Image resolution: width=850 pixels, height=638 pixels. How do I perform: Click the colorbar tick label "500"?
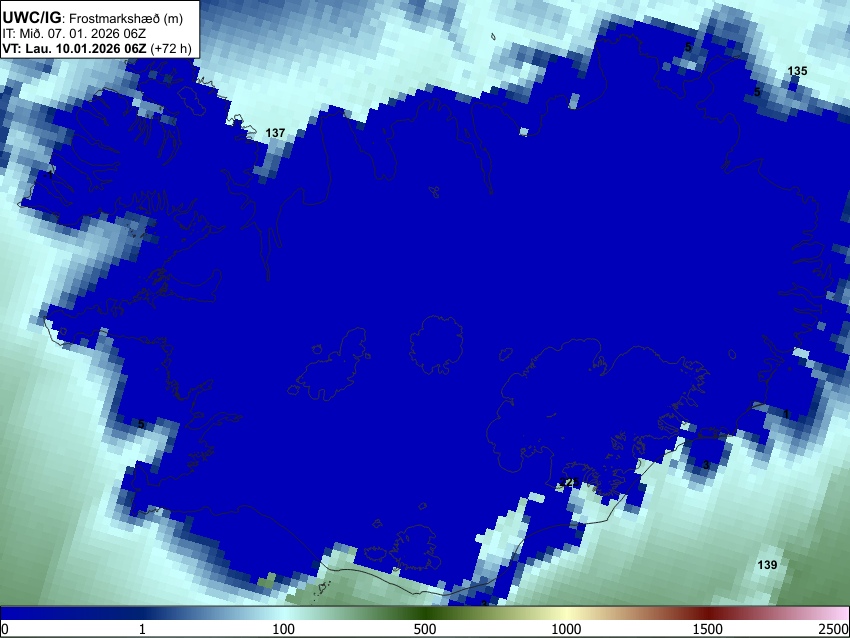(425, 629)
